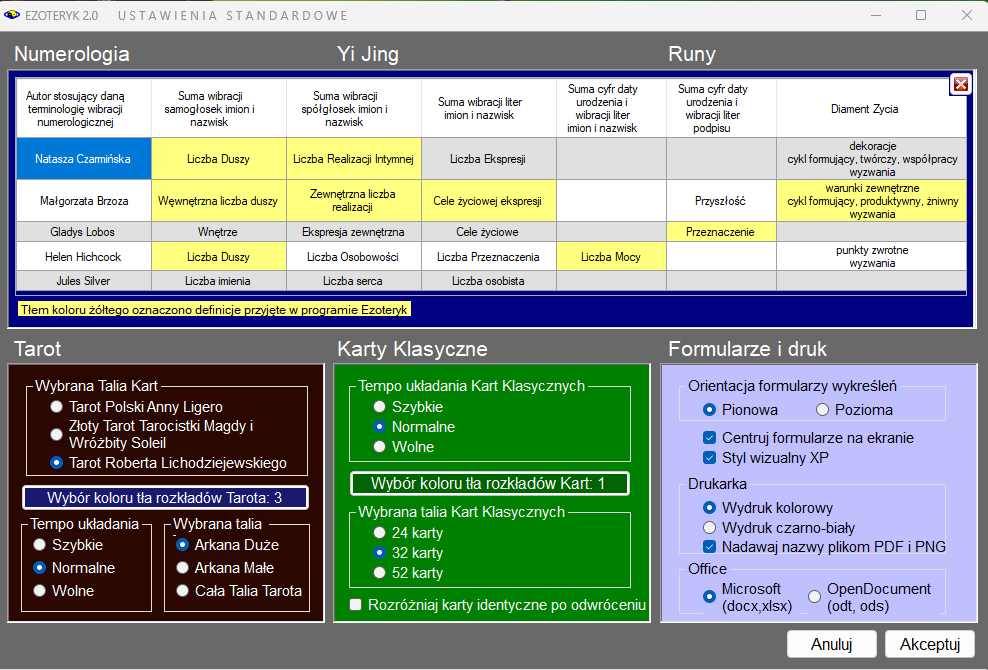Toggle Styl wizualny XP checkbox

point(710,458)
